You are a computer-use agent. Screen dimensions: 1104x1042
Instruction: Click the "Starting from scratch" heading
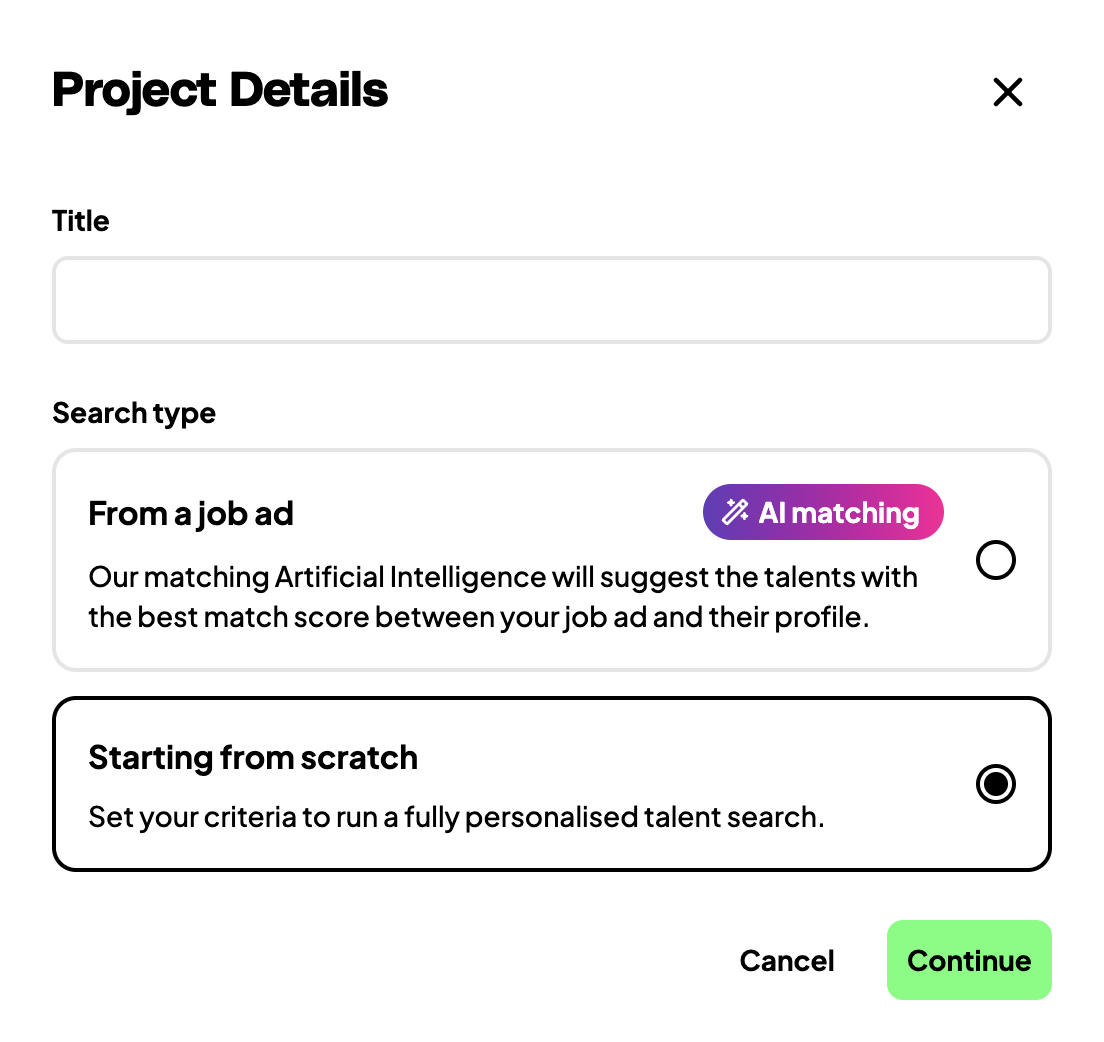[x=253, y=758]
